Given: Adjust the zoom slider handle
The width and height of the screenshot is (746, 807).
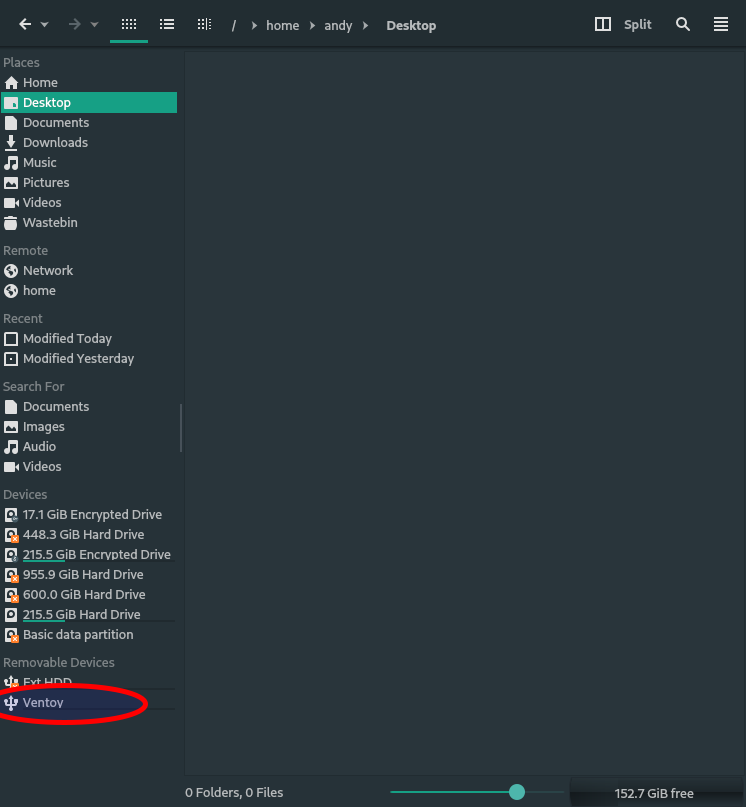Looking at the screenshot, I should click(x=517, y=792).
